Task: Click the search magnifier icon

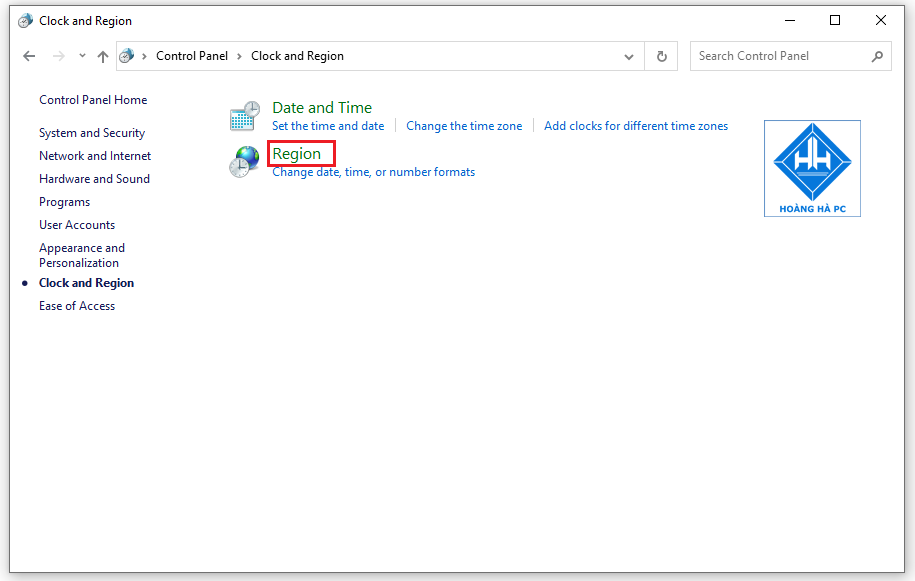Action: click(877, 56)
